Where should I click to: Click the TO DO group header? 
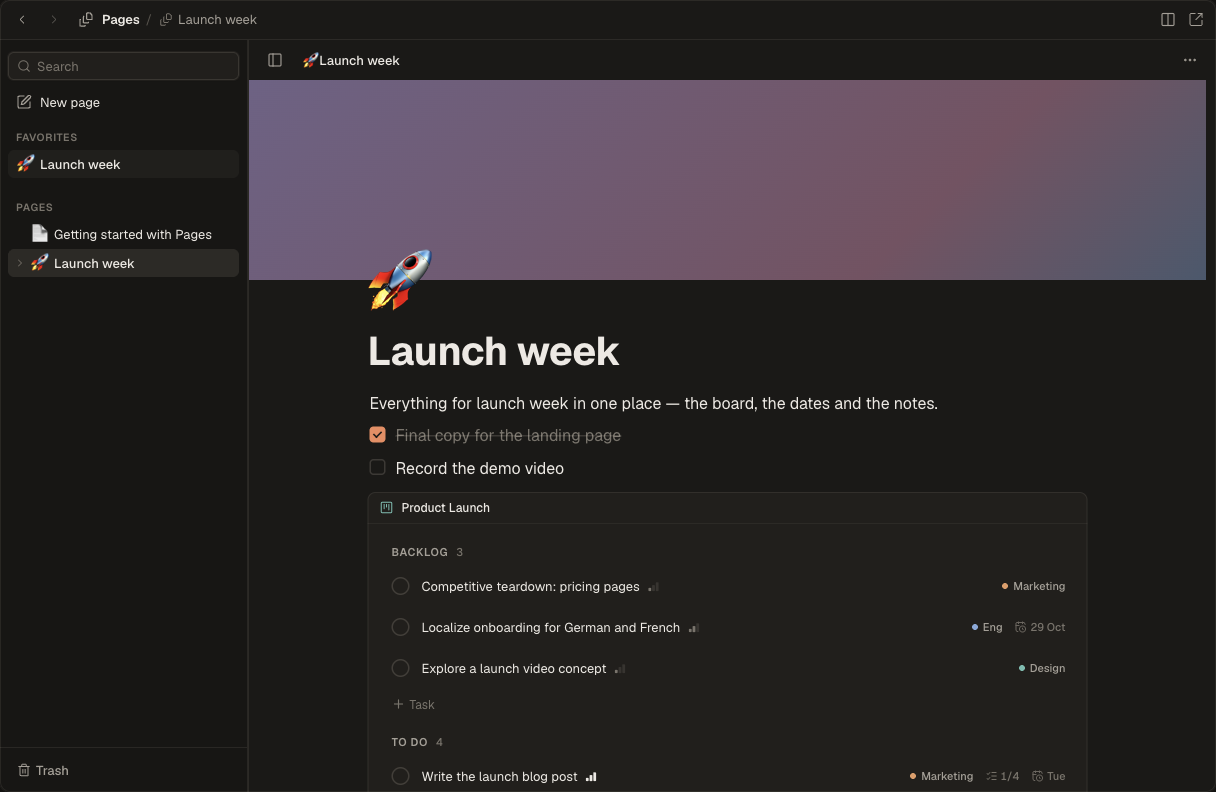click(x=409, y=742)
